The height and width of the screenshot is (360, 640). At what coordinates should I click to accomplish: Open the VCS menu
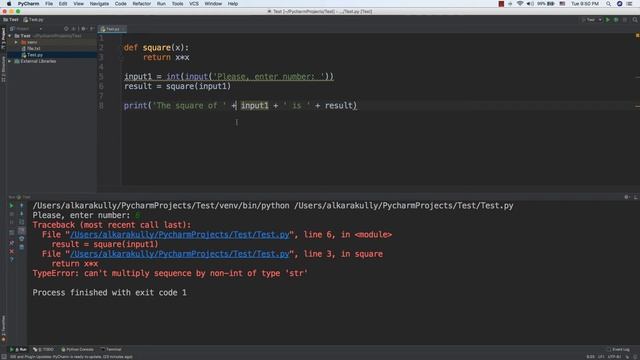point(194,4)
